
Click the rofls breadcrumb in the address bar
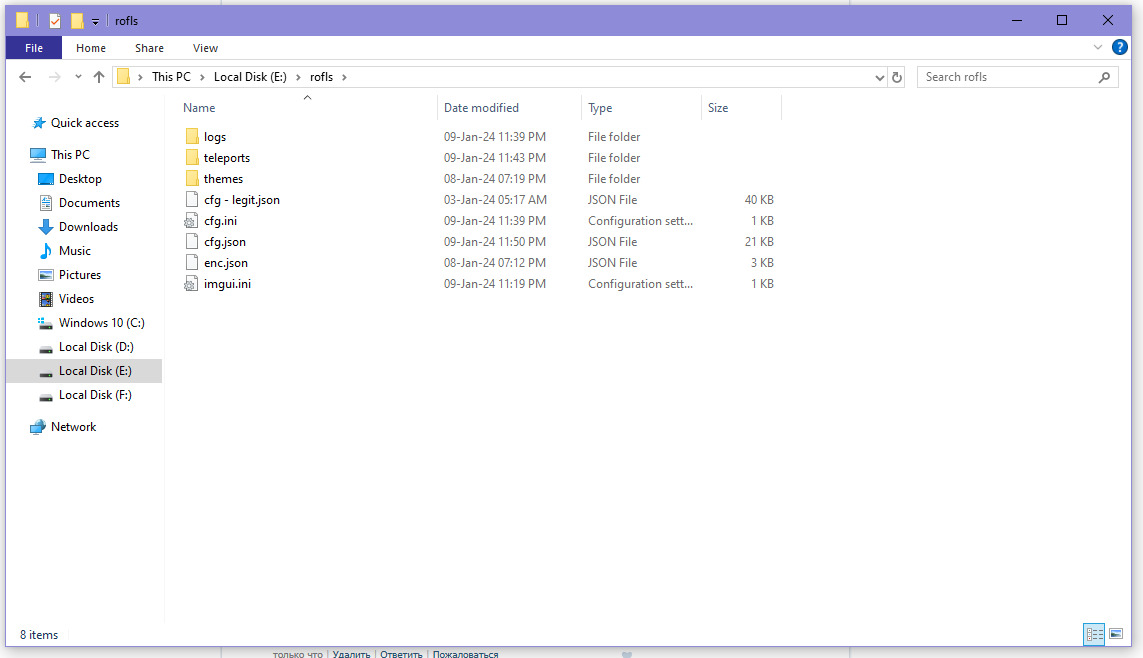[x=321, y=77]
